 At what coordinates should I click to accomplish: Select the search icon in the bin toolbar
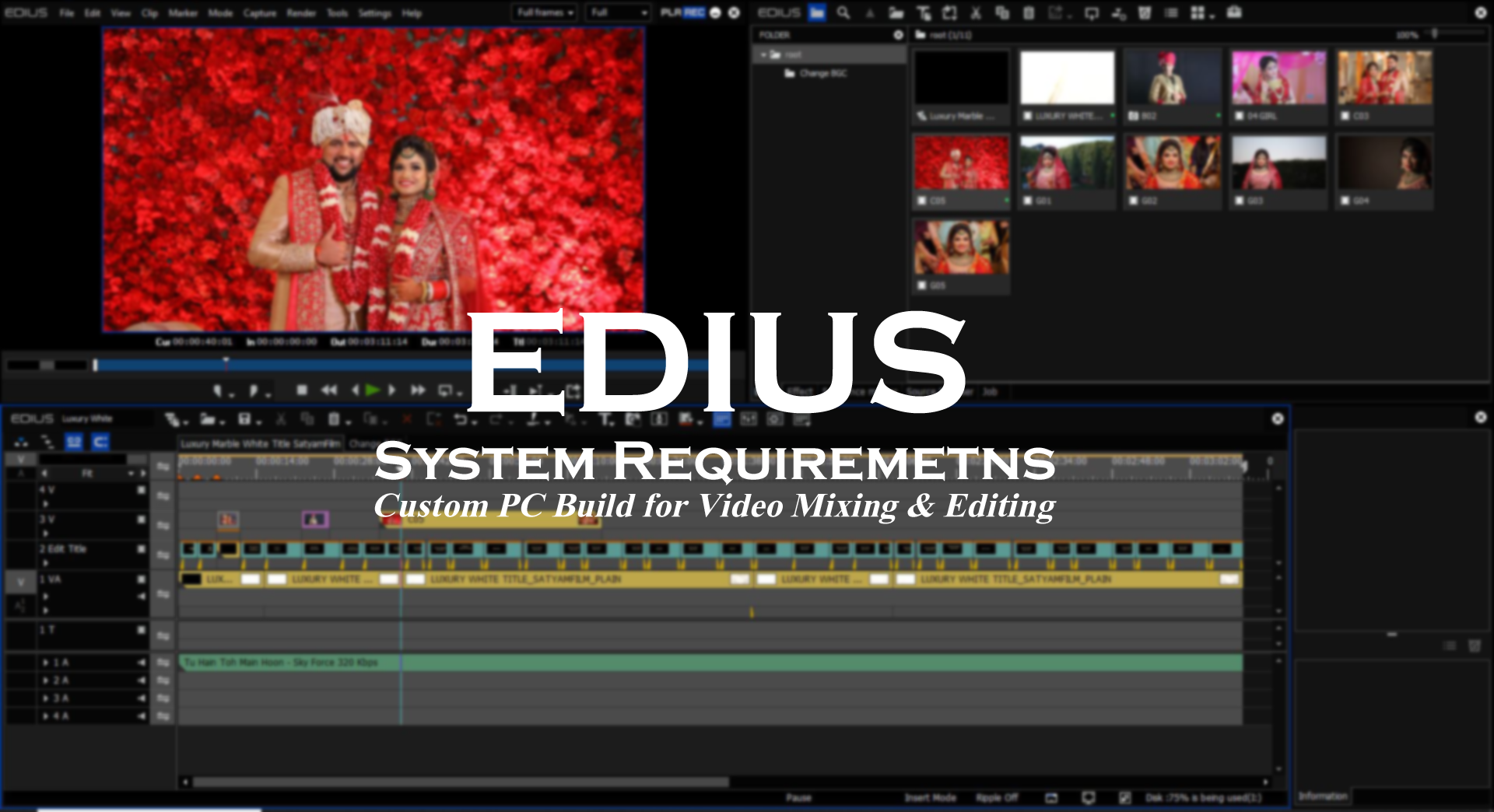pos(843,12)
